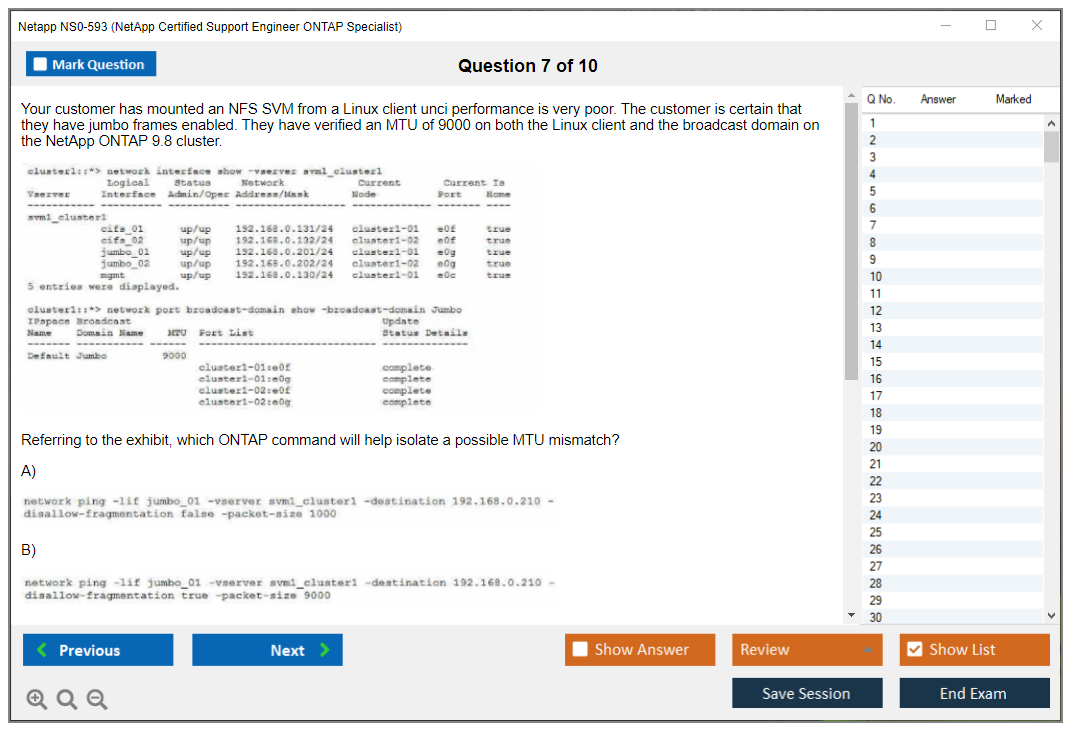Image resolution: width=1075 pixels, height=735 pixels.
Task: Click the zoom in magnifier icon
Action: click(x=36, y=700)
